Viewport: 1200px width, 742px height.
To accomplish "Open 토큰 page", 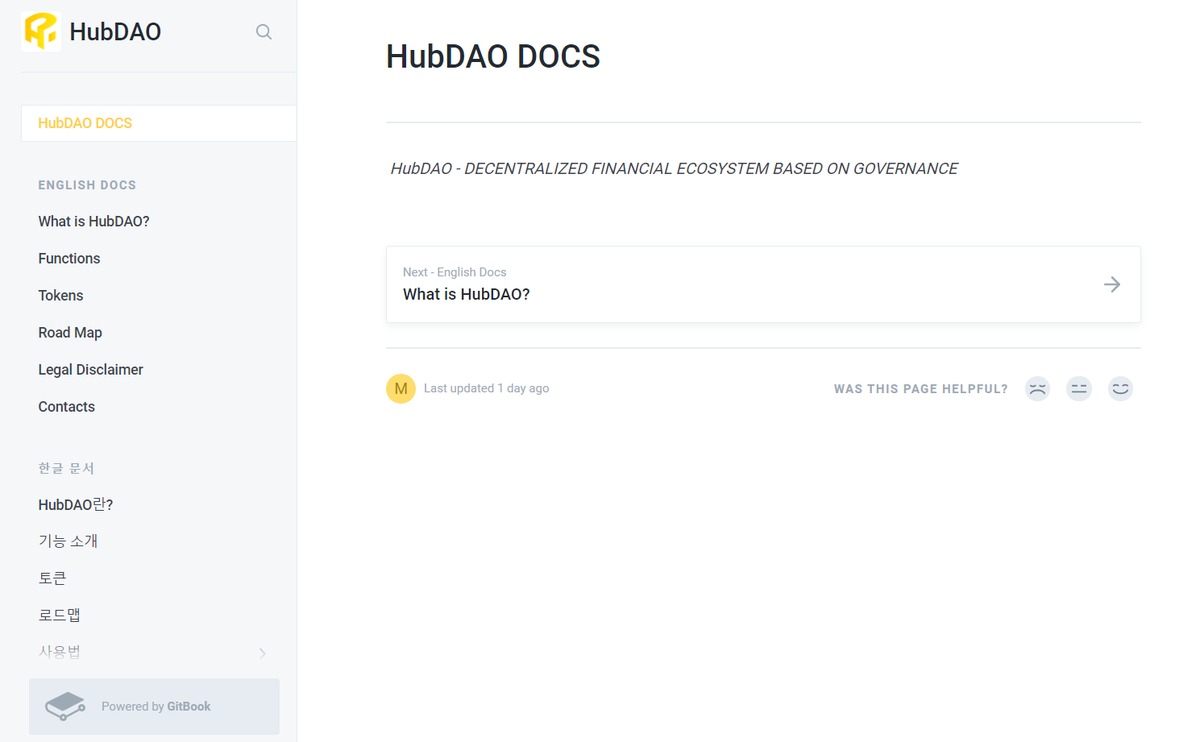I will (52, 578).
